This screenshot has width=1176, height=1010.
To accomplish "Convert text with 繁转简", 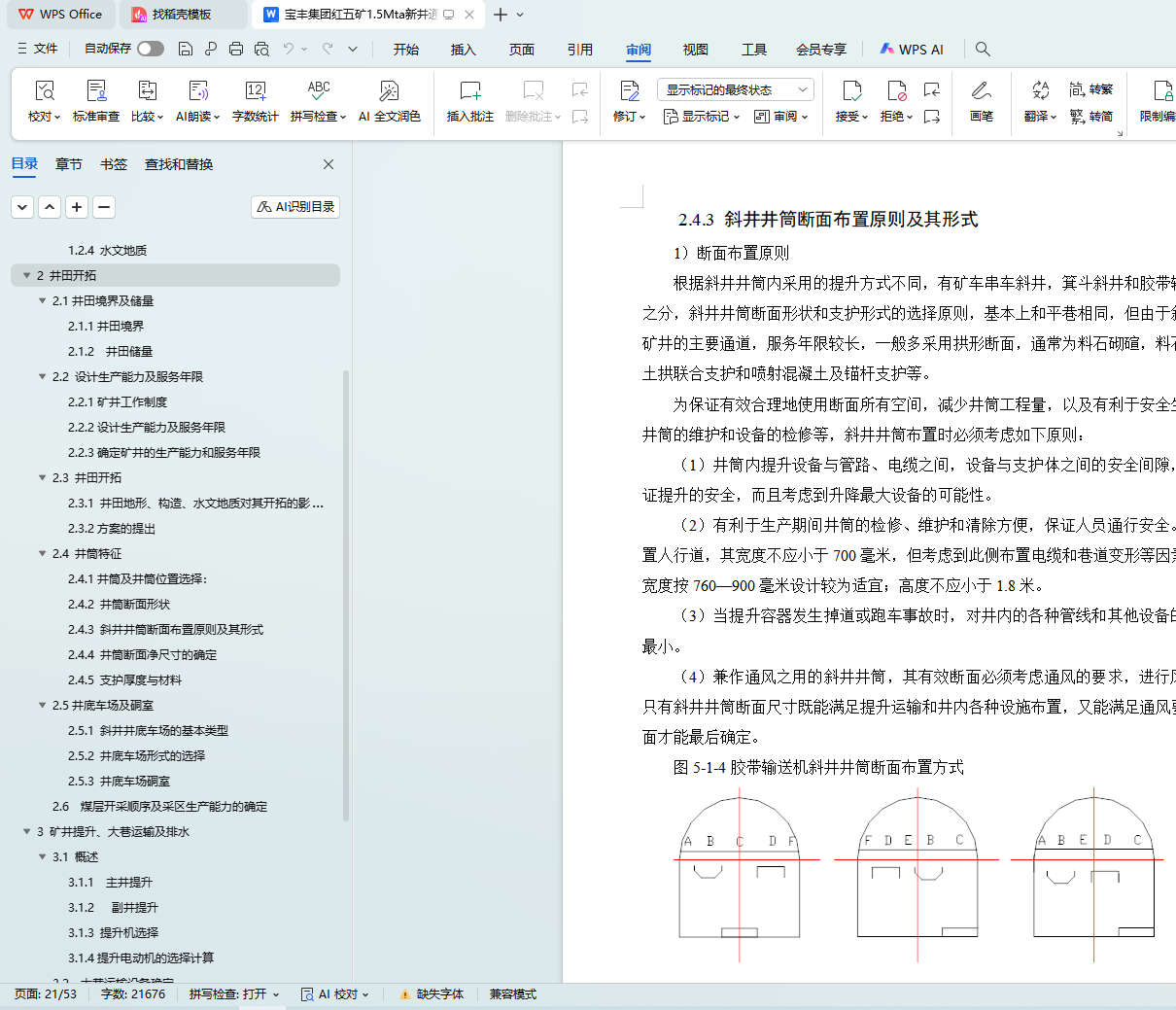I will point(1091,117).
